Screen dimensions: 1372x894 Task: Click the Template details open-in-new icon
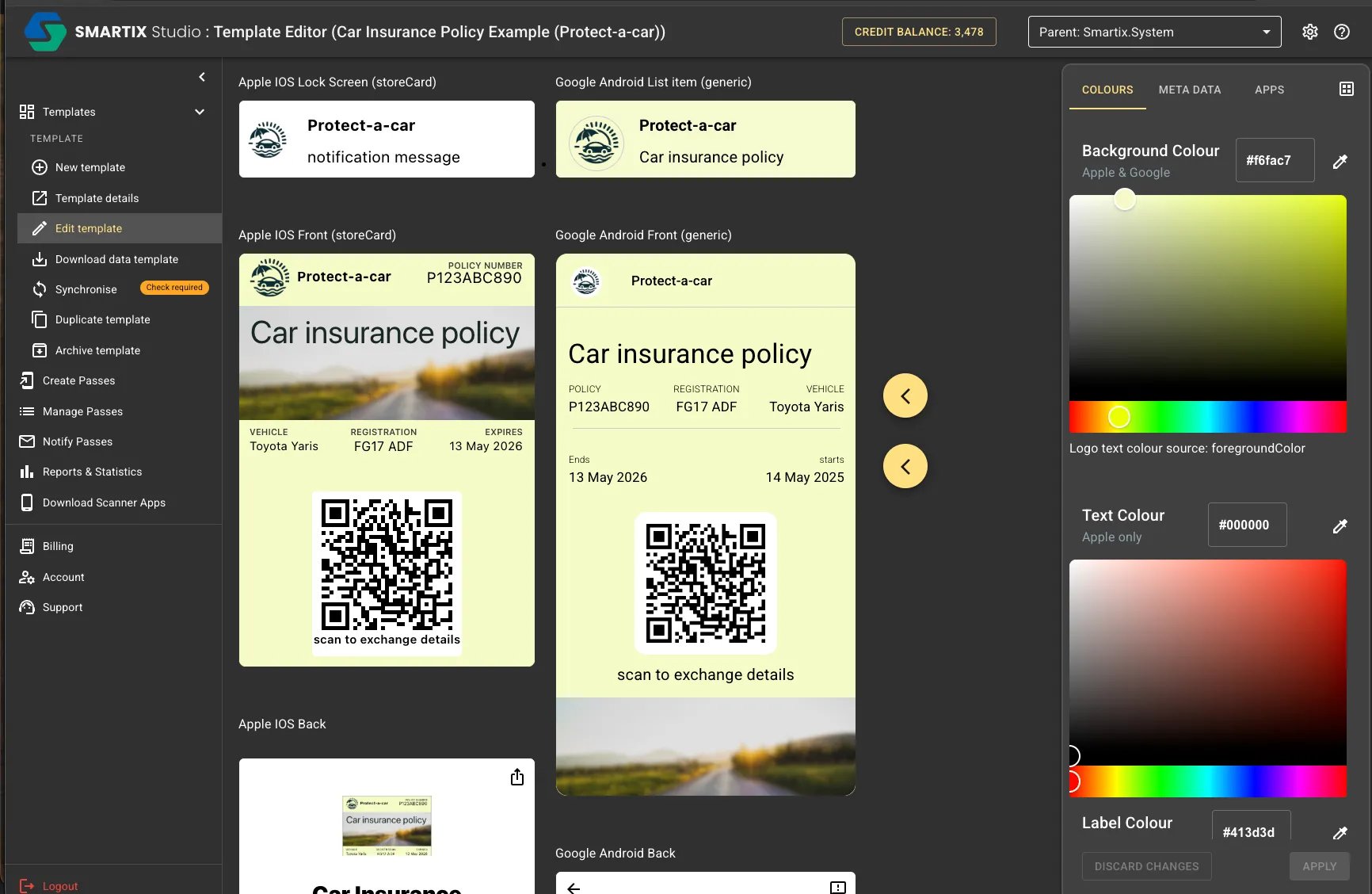(x=40, y=198)
